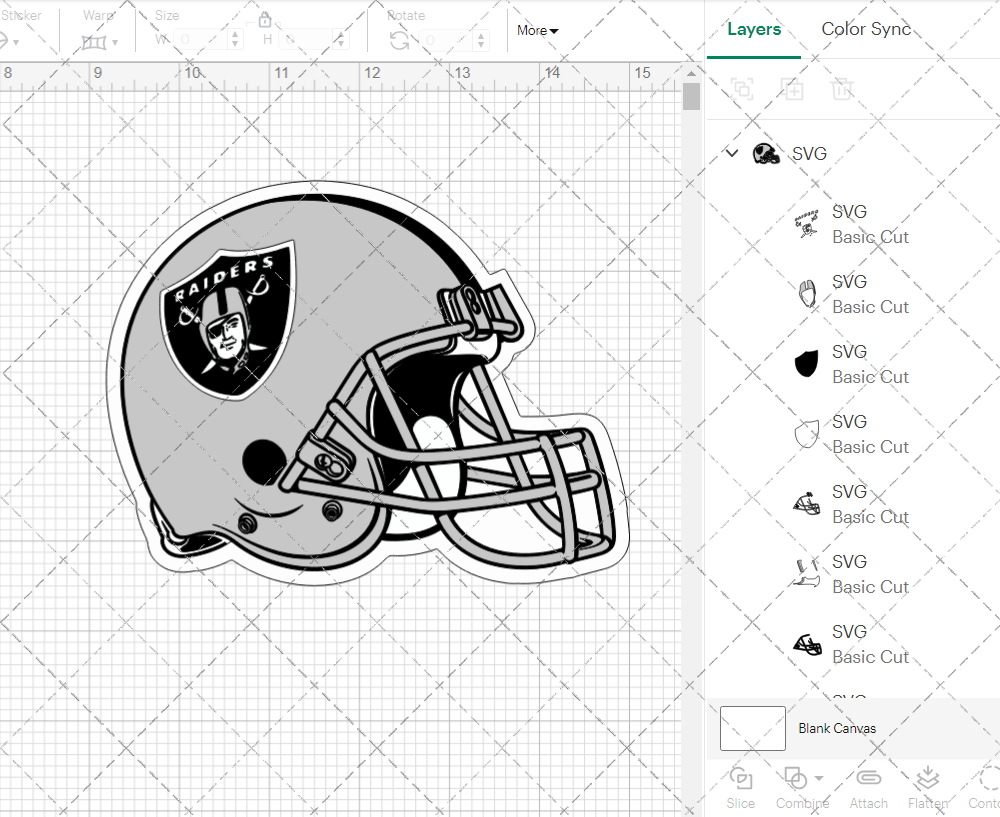1000x817 pixels.
Task: Click the canvas vertical scrollbar
Action: pyautogui.click(x=691, y=96)
